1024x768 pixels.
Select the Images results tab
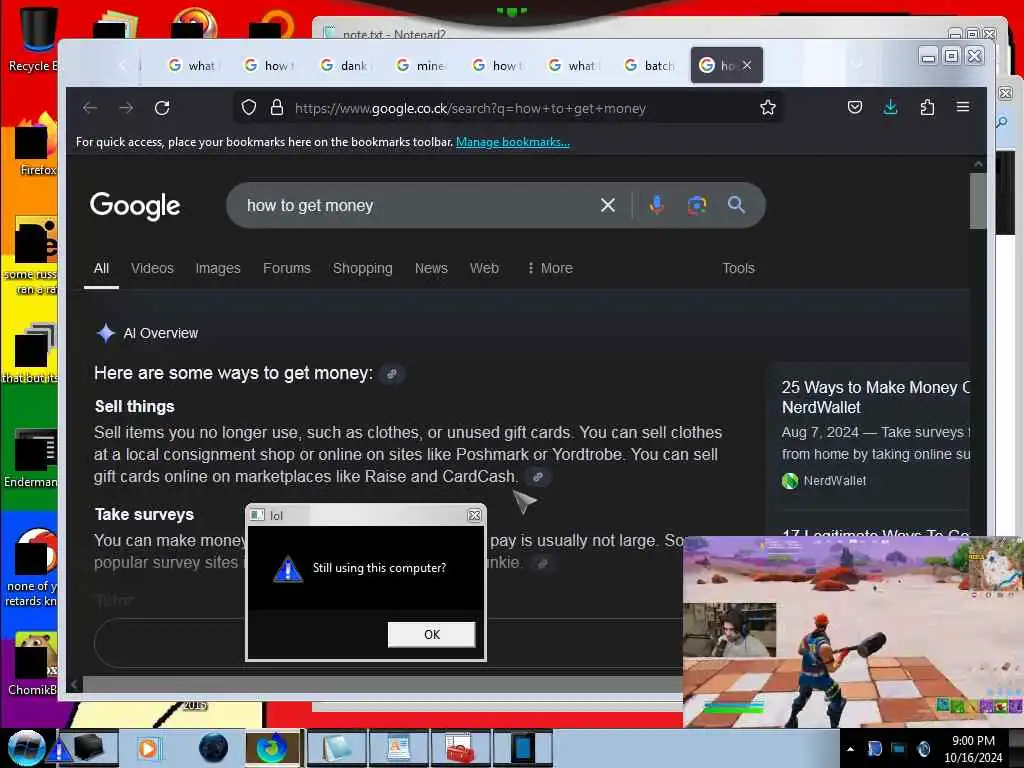click(x=217, y=268)
